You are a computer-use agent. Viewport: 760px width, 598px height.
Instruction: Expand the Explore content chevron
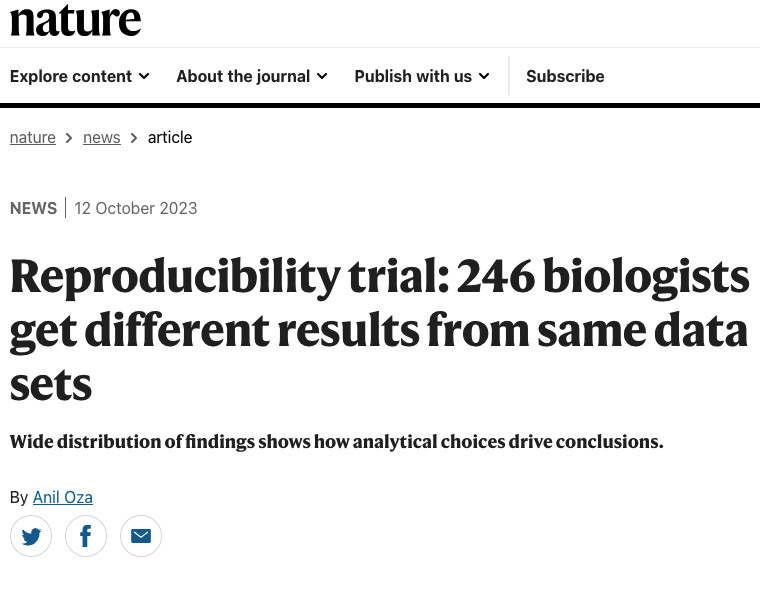click(x=144, y=76)
